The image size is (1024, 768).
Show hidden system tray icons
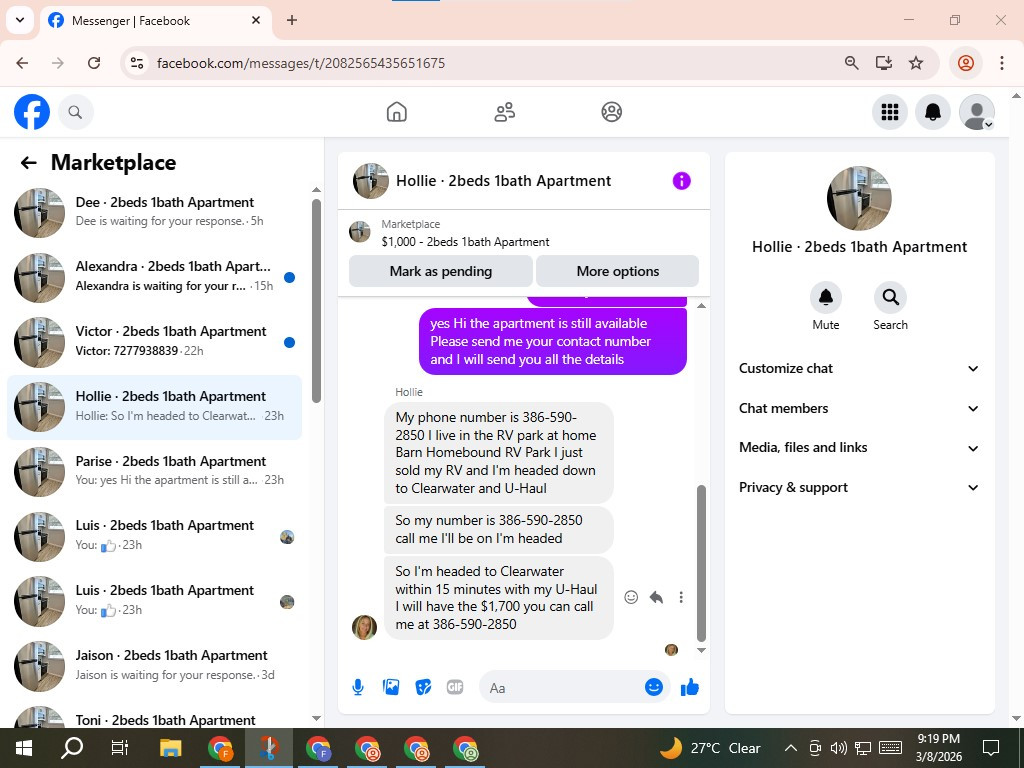tap(790, 748)
